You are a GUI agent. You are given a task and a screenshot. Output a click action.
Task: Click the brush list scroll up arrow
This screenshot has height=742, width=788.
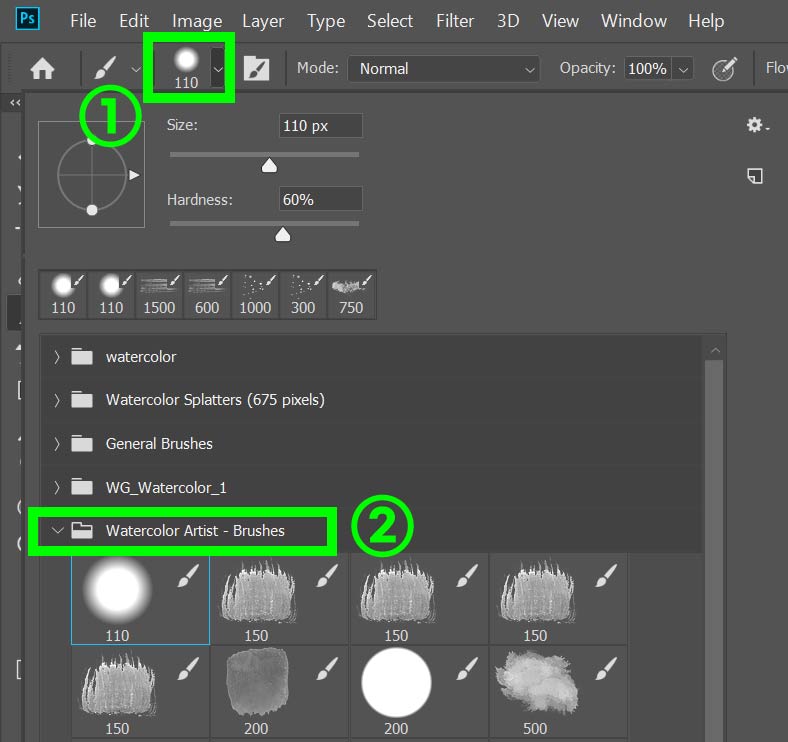coord(715,350)
